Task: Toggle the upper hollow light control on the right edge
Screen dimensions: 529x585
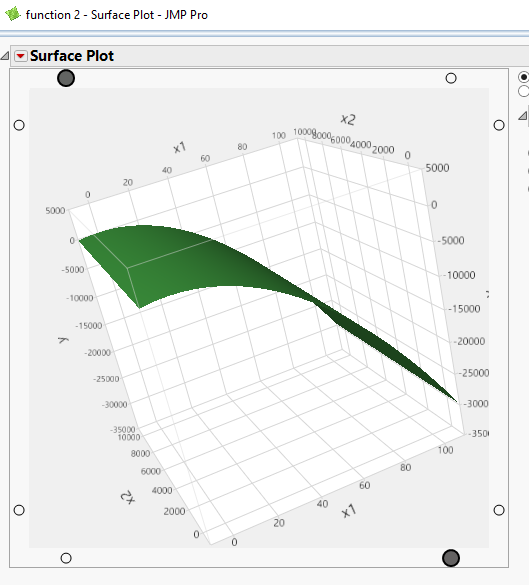Action: click(499, 125)
